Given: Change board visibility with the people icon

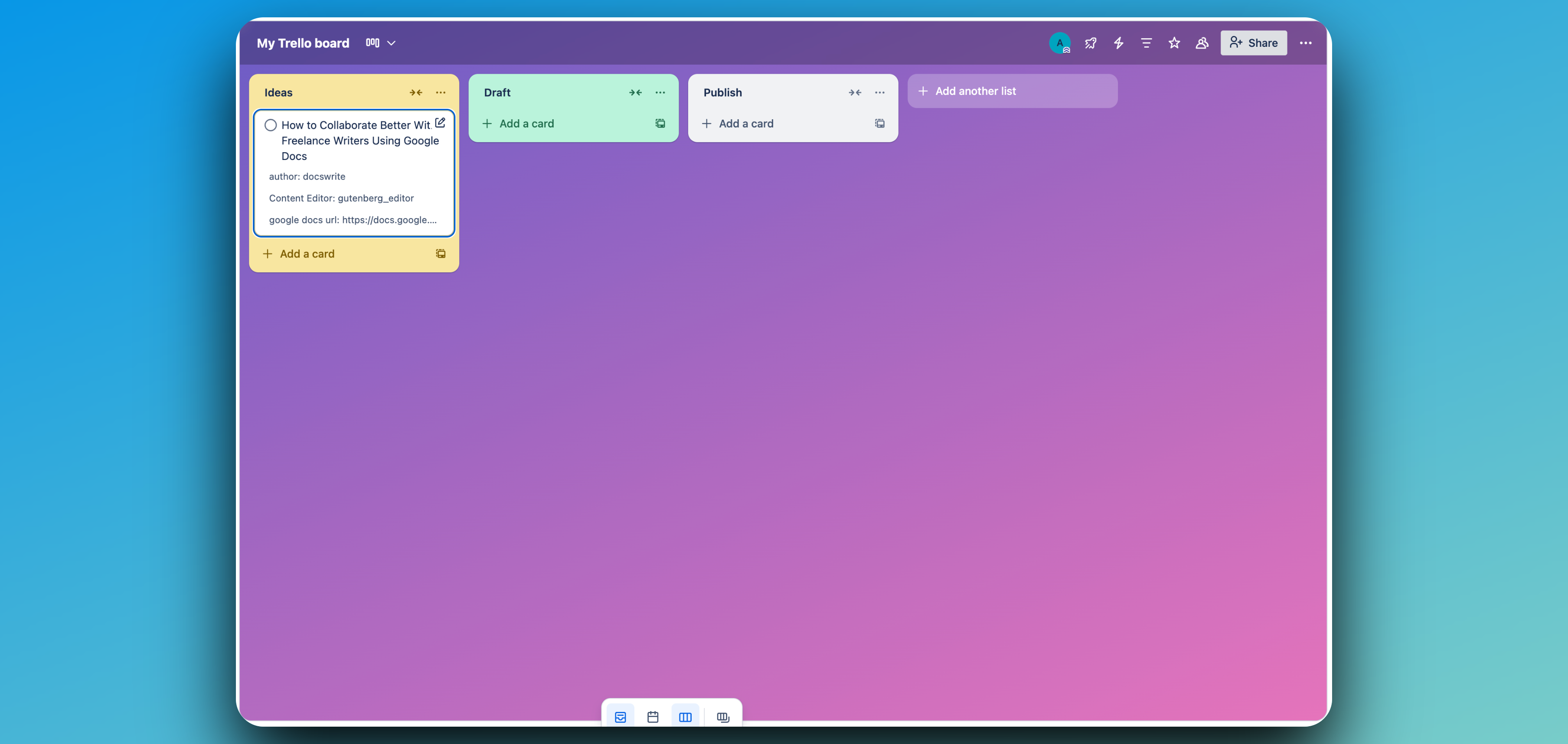Looking at the screenshot, I should (x=1201, y=42).
